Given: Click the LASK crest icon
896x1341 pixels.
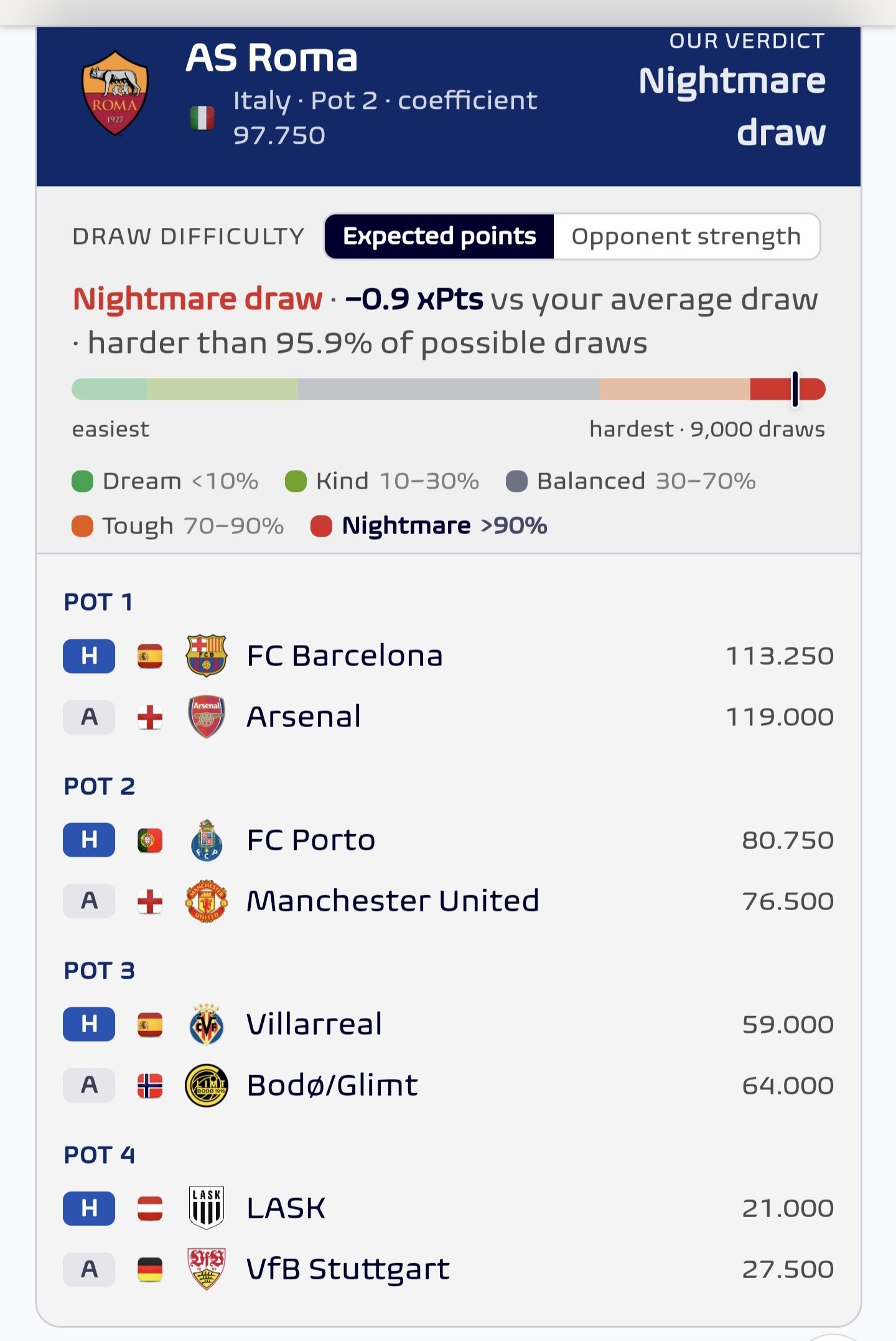Looking at the screenshot, I should [x=206, y=1208].
